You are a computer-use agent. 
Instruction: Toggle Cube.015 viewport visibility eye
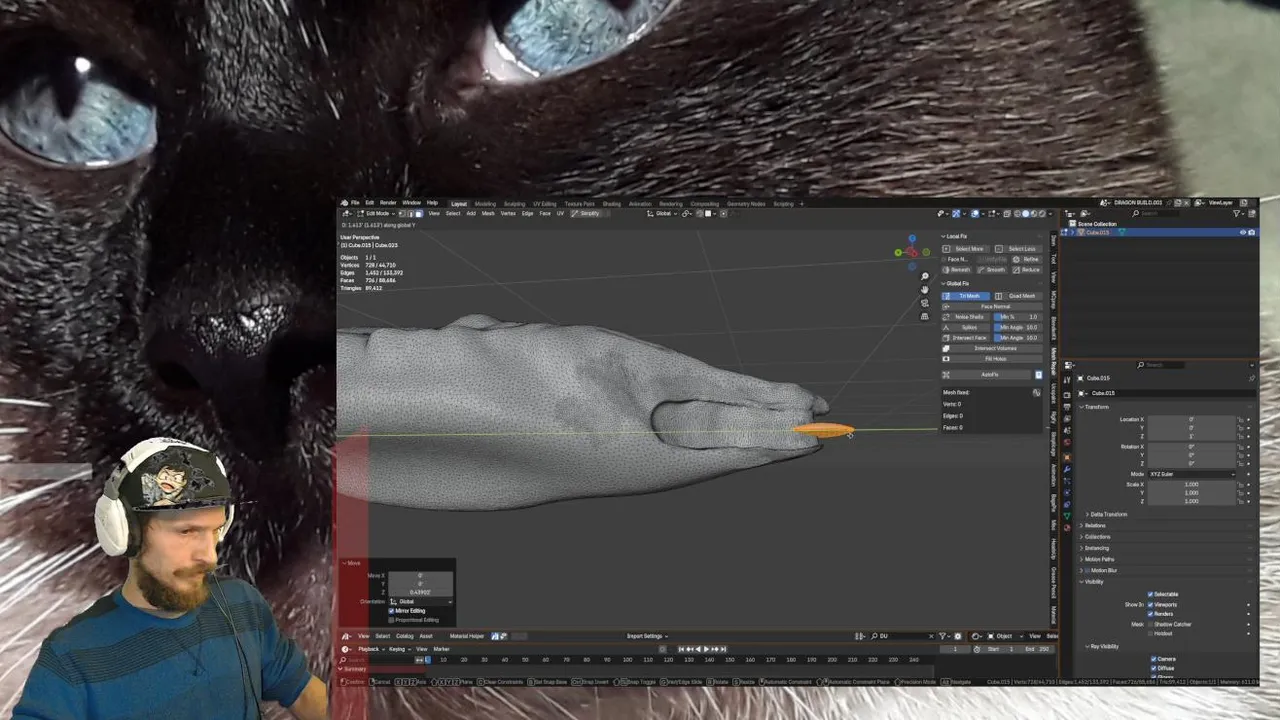coord(1243,232)
